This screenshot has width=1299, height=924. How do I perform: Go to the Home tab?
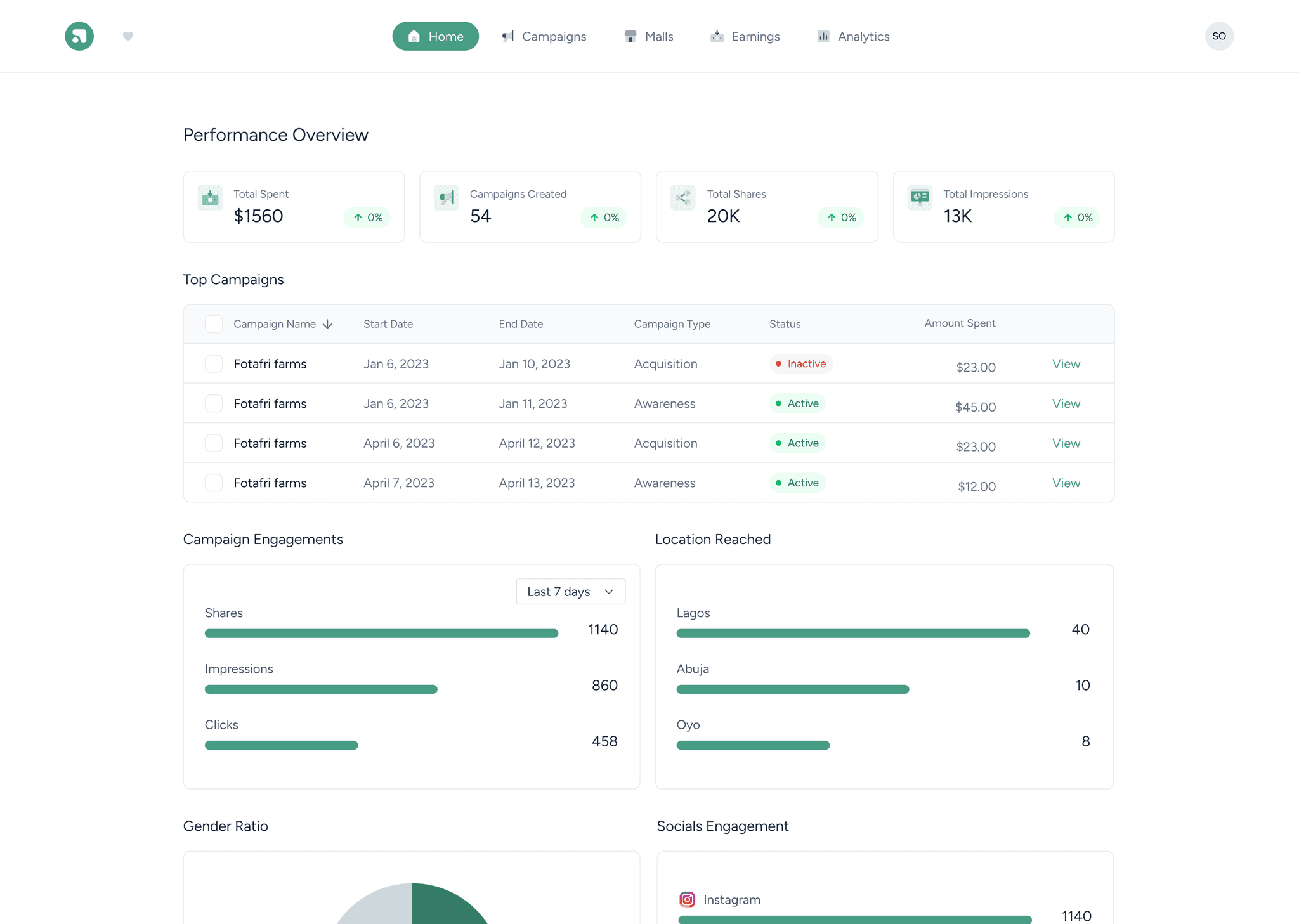pos(435,36)
